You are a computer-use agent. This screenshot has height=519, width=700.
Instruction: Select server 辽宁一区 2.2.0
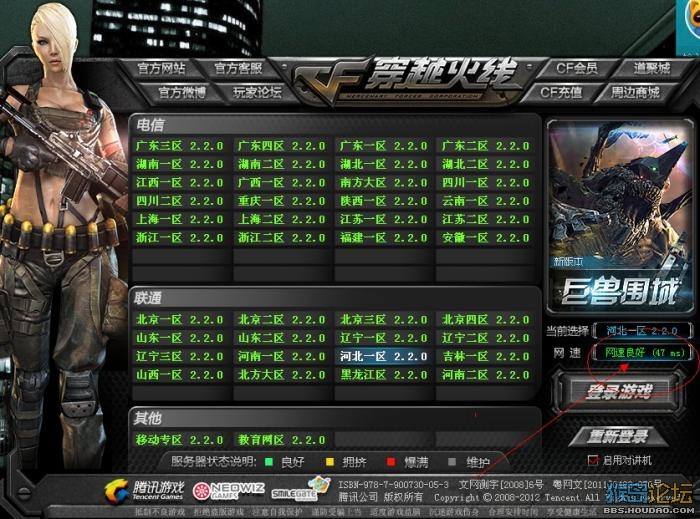point(383,338)
